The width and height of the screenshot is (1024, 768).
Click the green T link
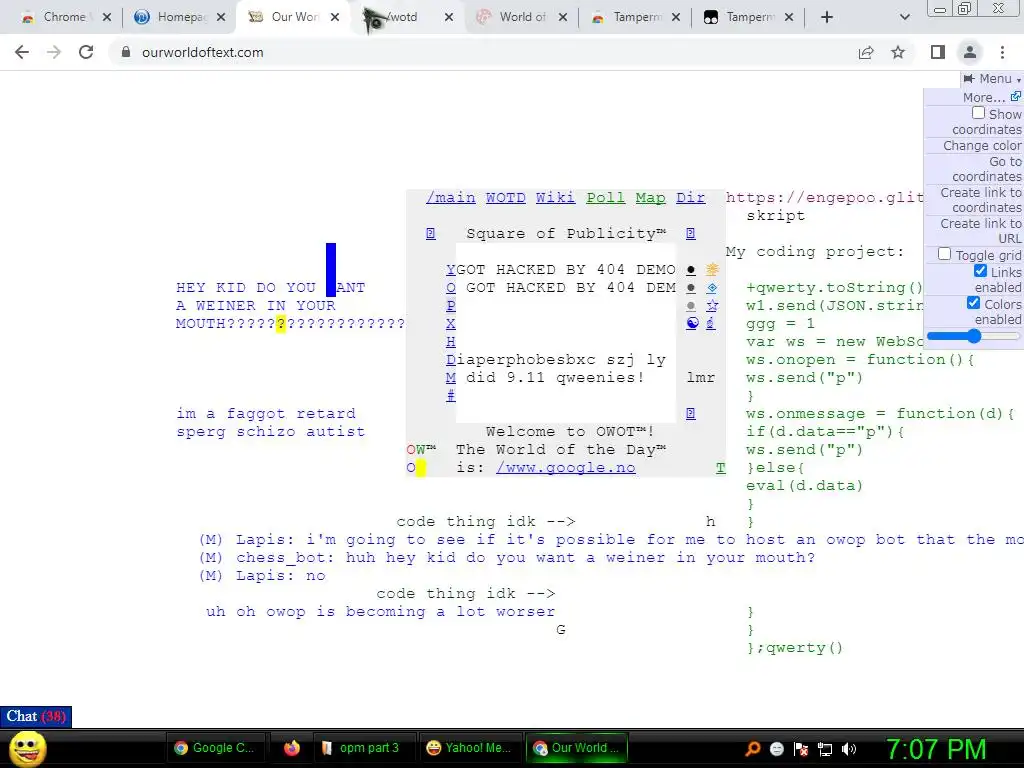pos(720,468)
